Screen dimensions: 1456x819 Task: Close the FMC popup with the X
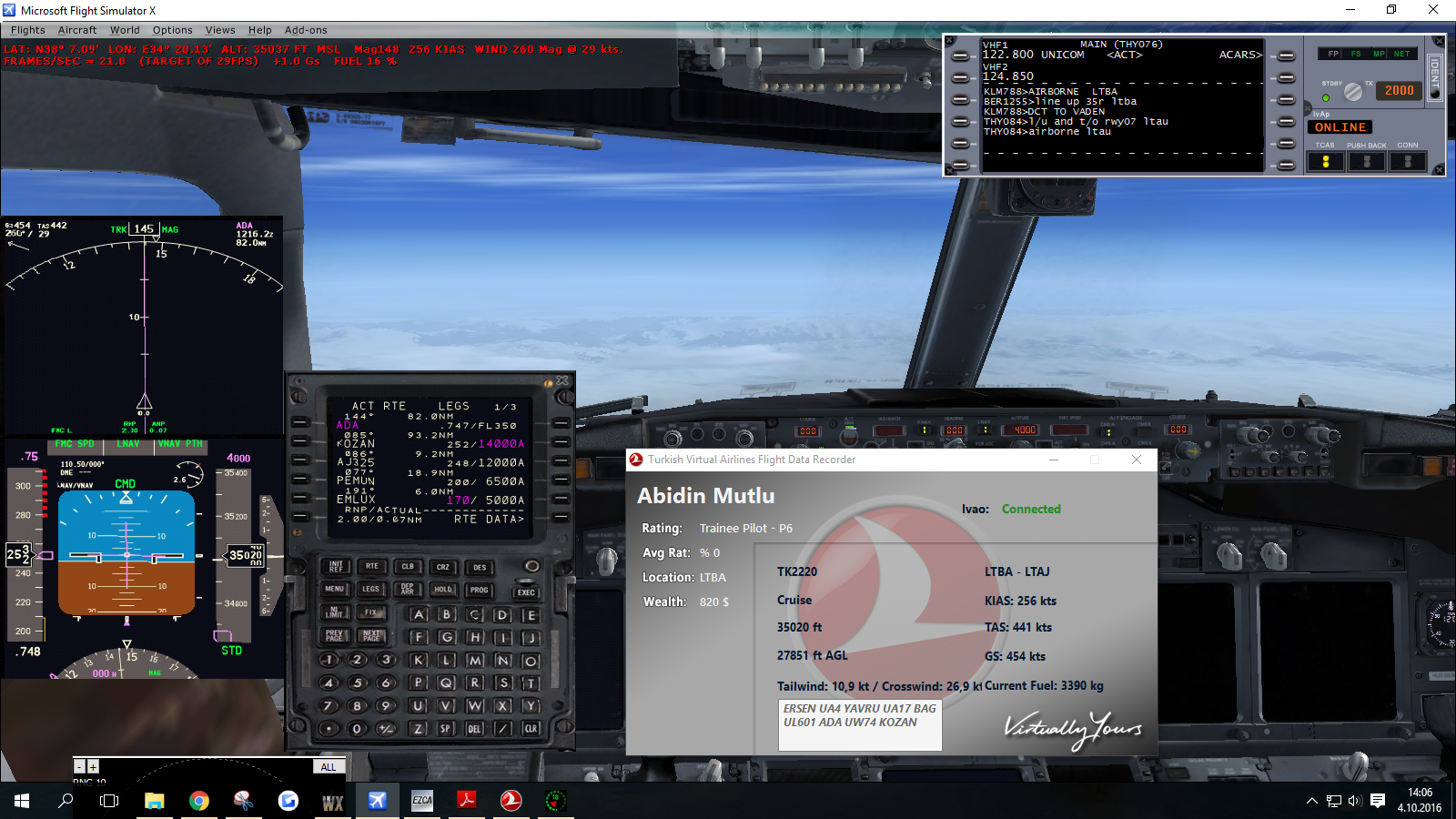coord(562,381)
